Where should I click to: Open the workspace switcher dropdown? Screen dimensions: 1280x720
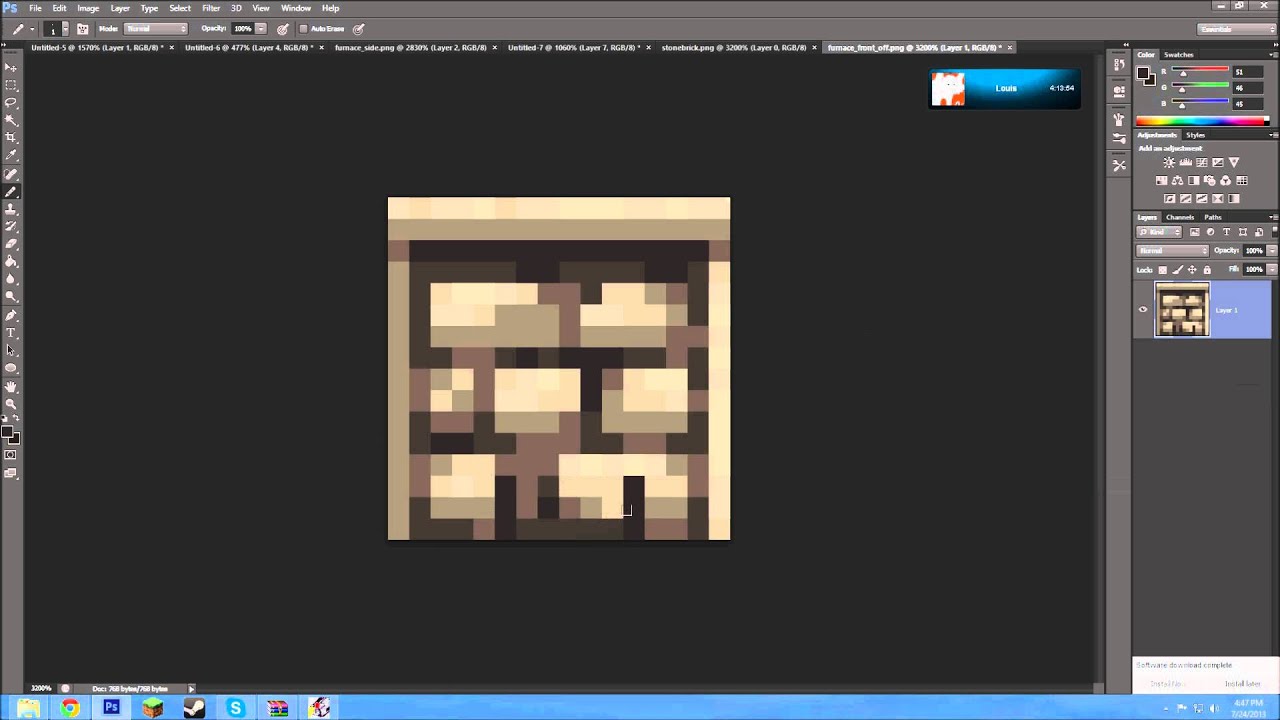pyautogui.click(x=1237, y=29)
